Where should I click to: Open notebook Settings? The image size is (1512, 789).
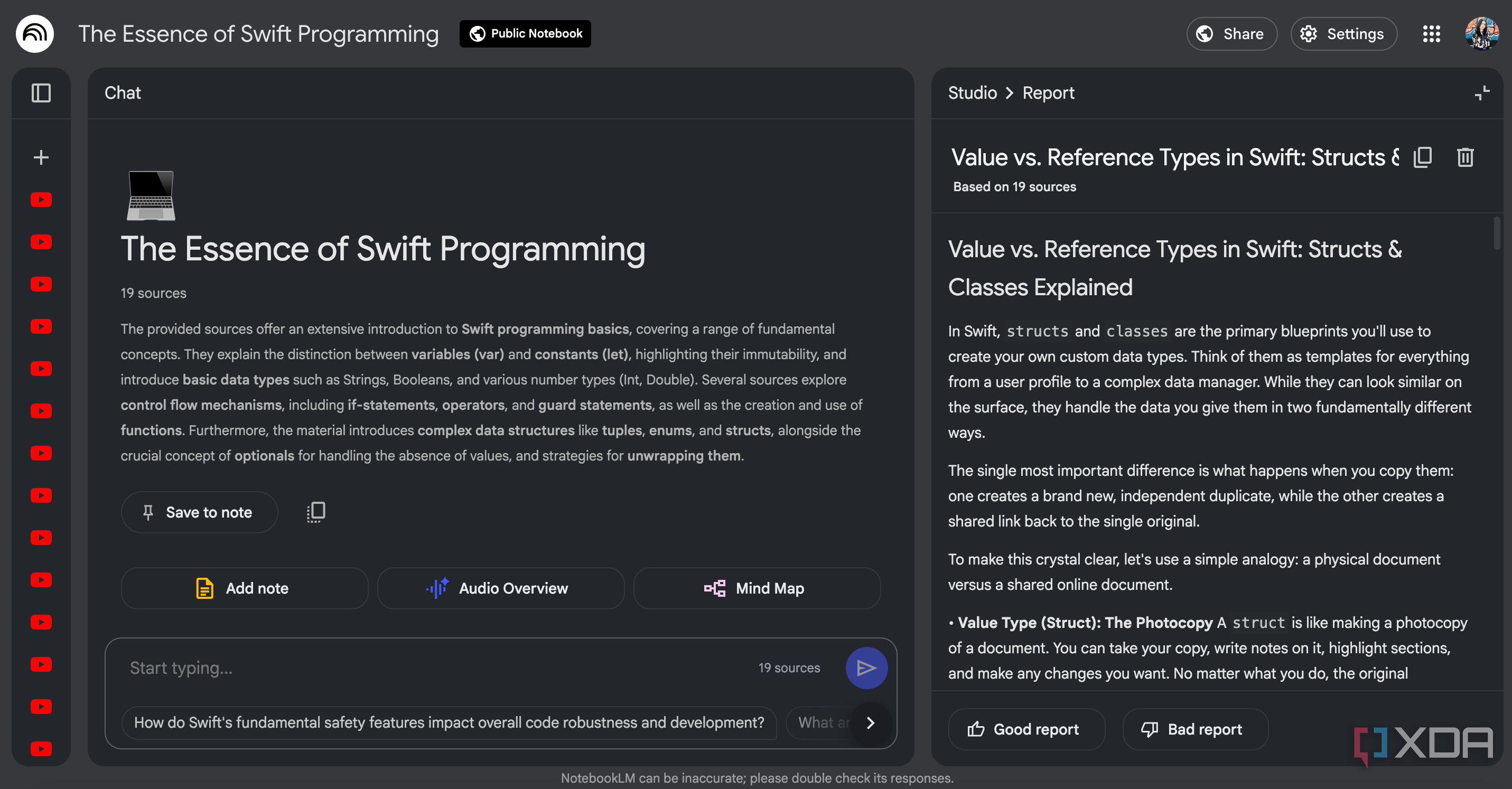click(1343, 34)
